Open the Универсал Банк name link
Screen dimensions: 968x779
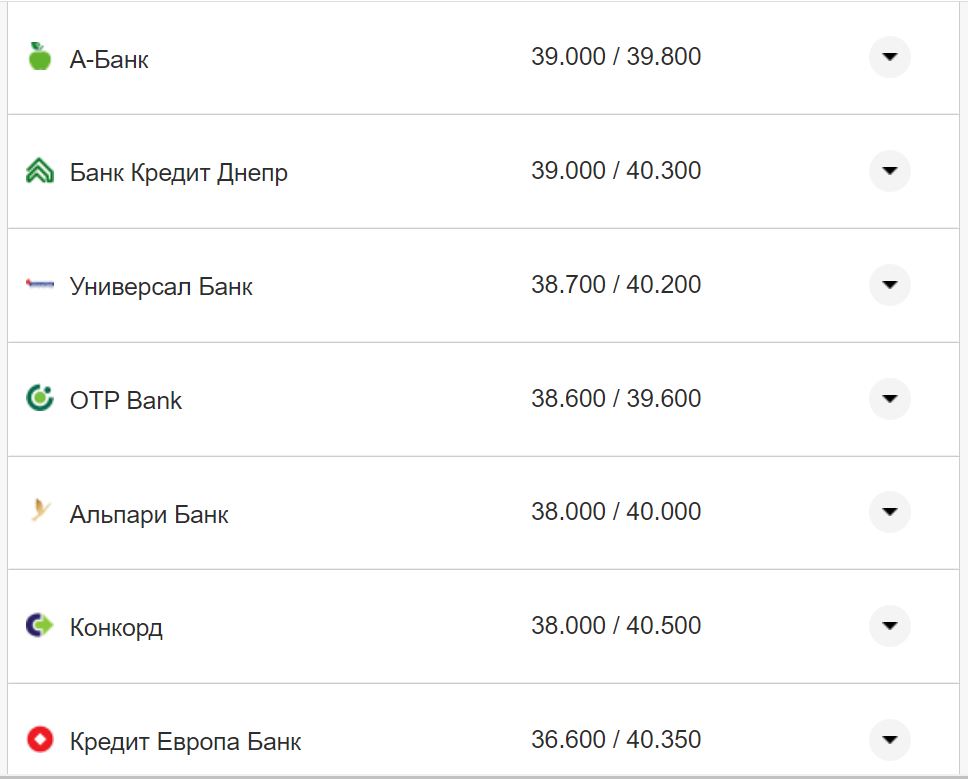click(x=161, y=287)
